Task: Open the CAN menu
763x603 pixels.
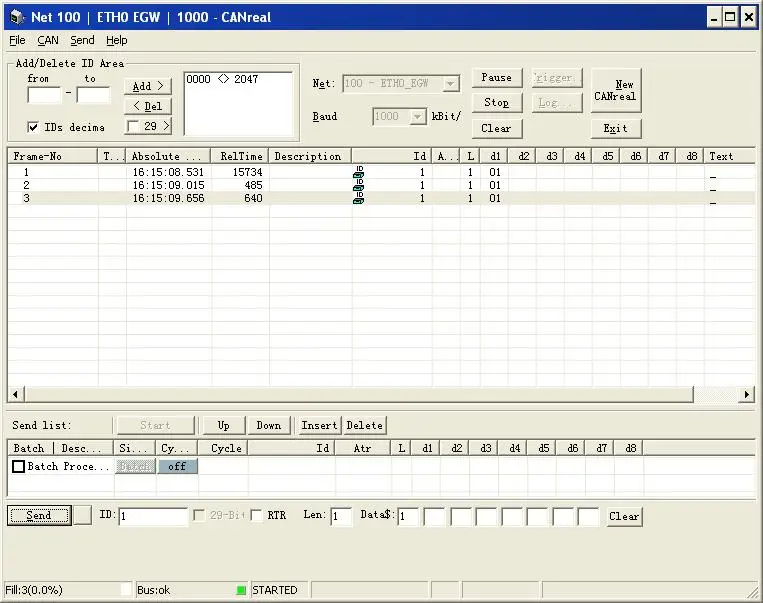Action: point(48,40)
